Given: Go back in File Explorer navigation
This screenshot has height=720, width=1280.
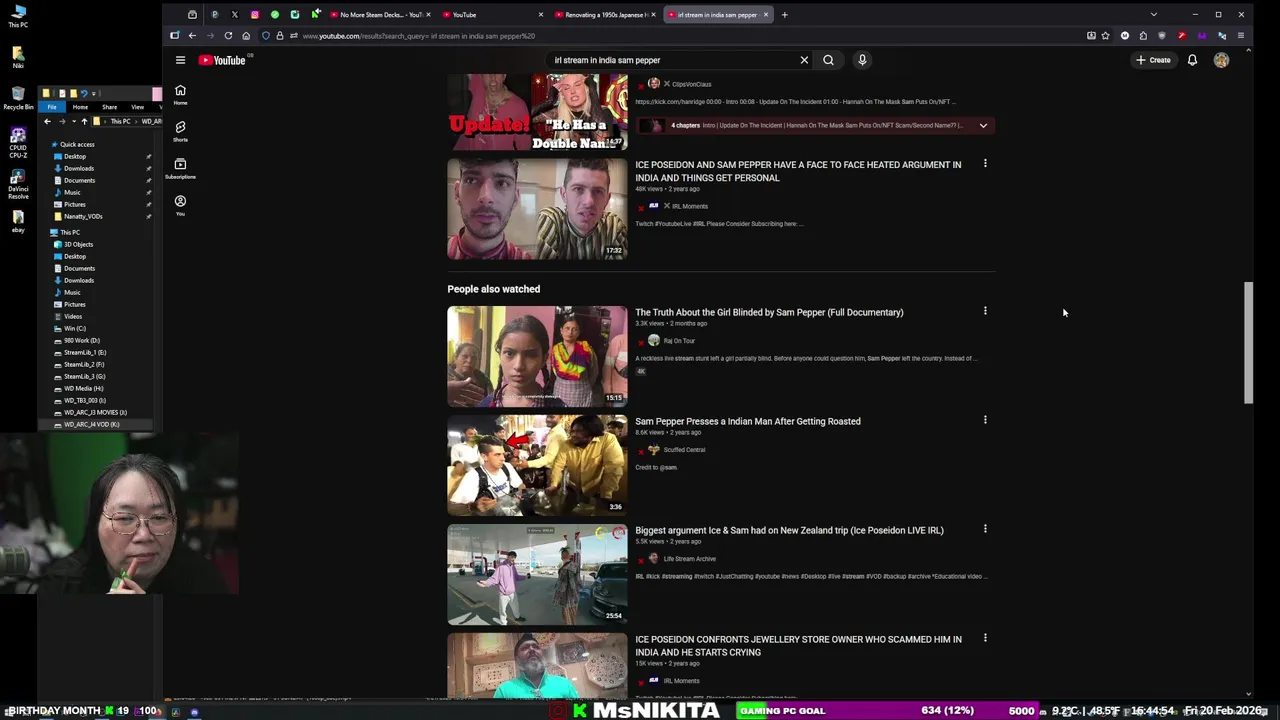Looking at the screenshot, I should 47,121.
